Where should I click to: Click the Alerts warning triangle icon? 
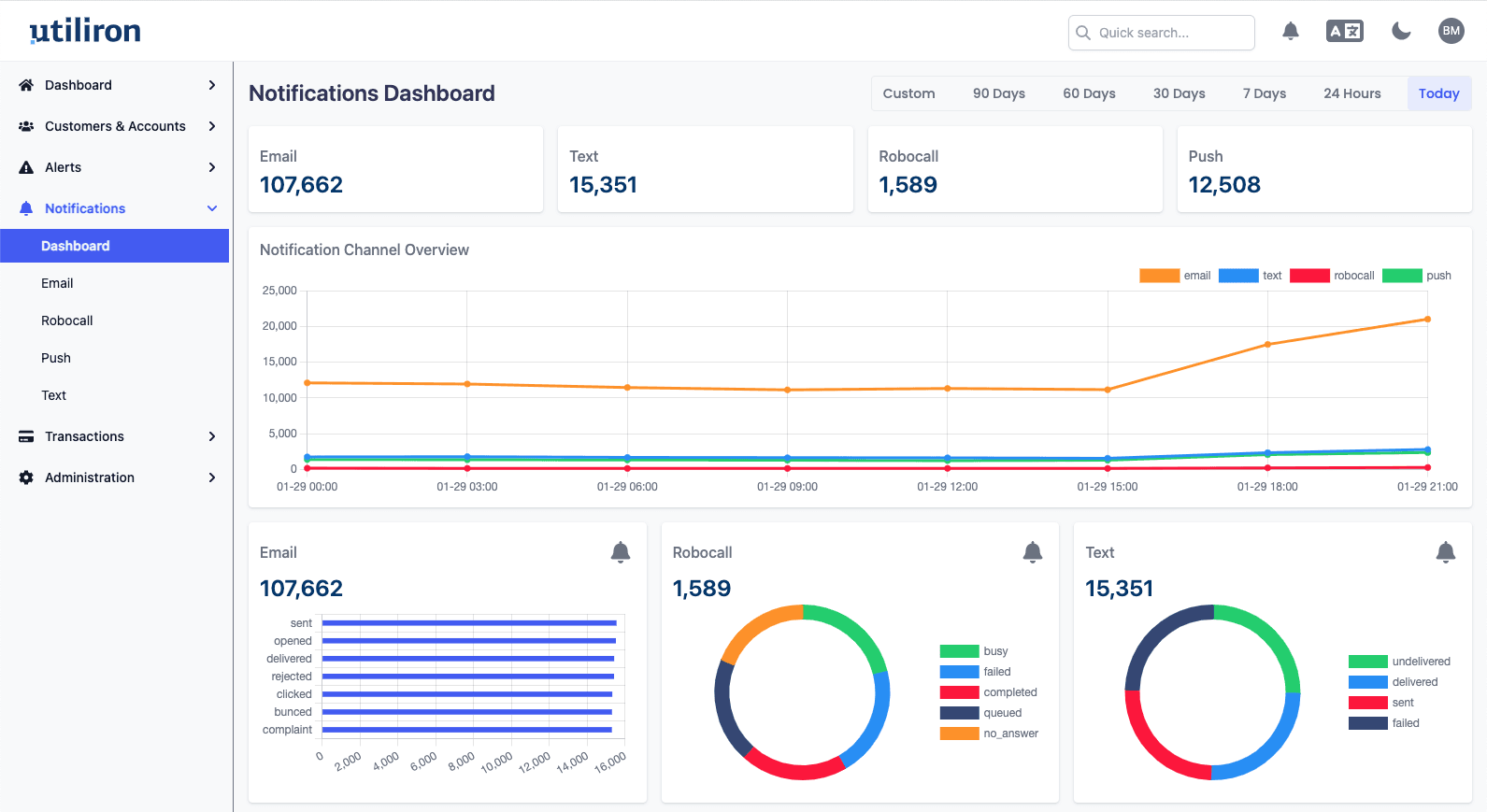click(26, 167)
